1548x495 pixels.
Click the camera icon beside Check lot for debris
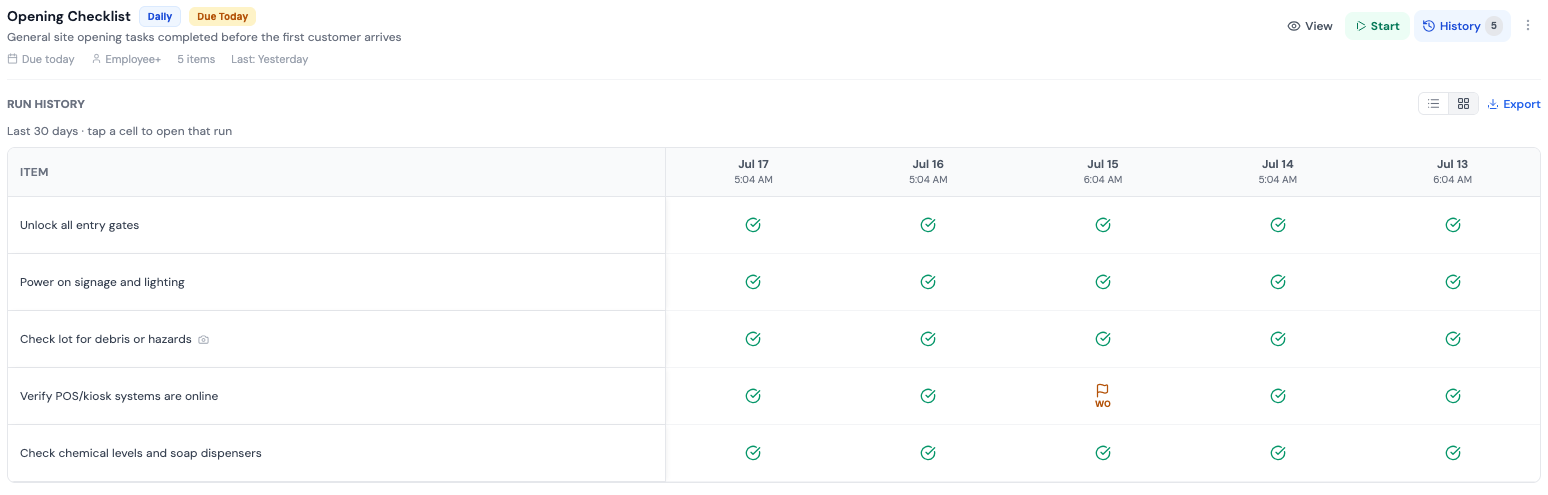204,340
